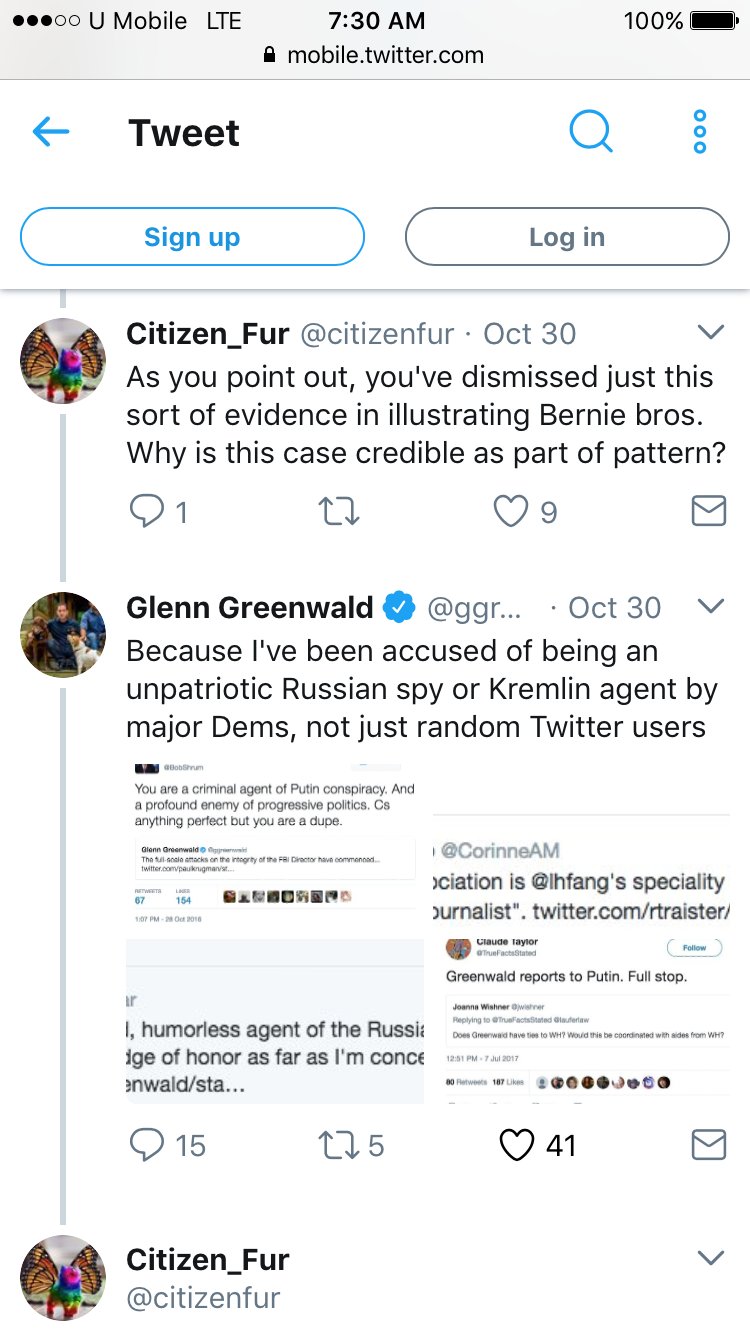750x1334 pixels.
Task: Retweet Citizen_Fur's Bernie bros tweet
Action: (337, 512)
